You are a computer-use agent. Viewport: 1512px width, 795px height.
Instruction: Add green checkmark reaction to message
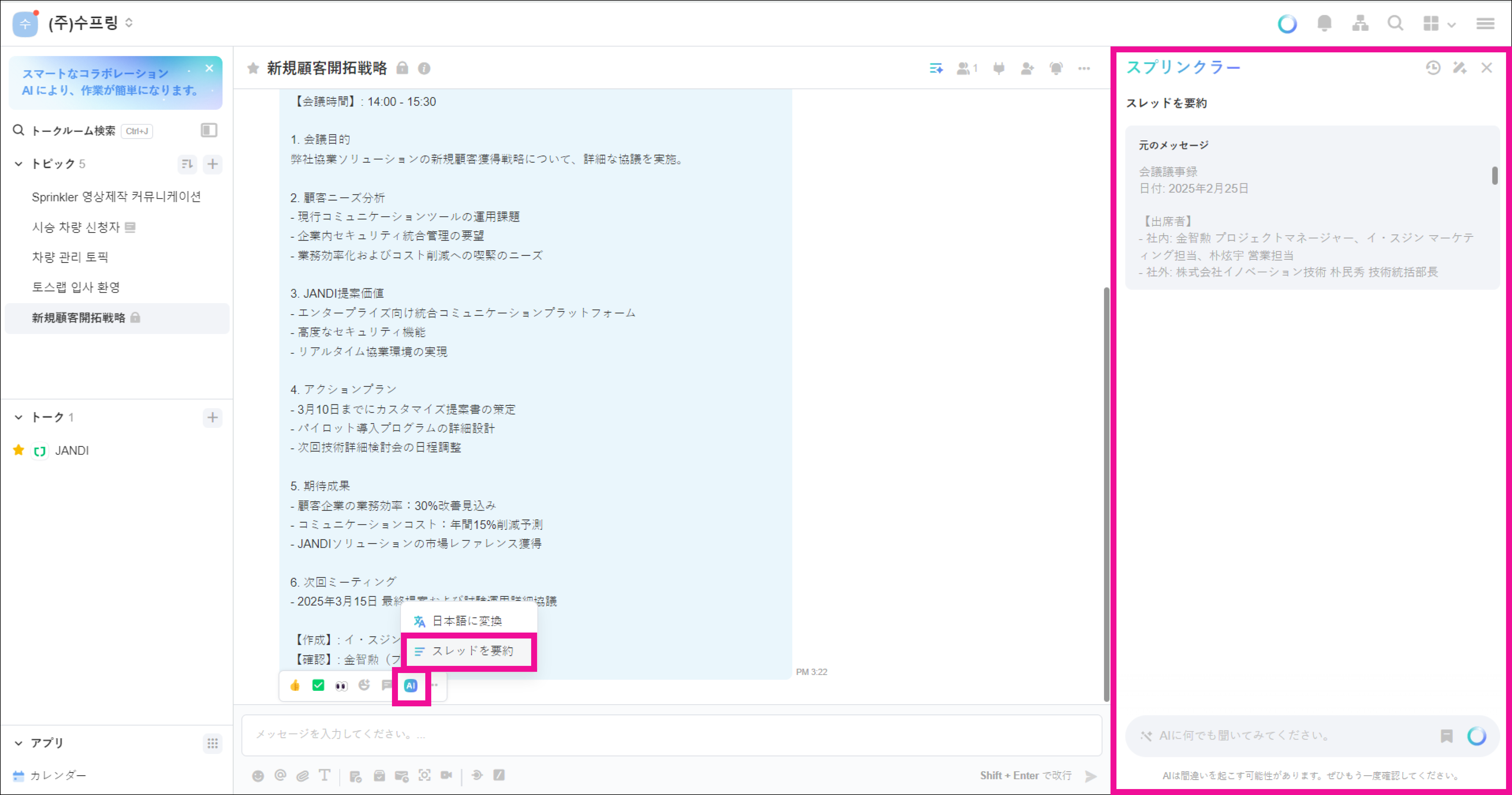point(318,685)
